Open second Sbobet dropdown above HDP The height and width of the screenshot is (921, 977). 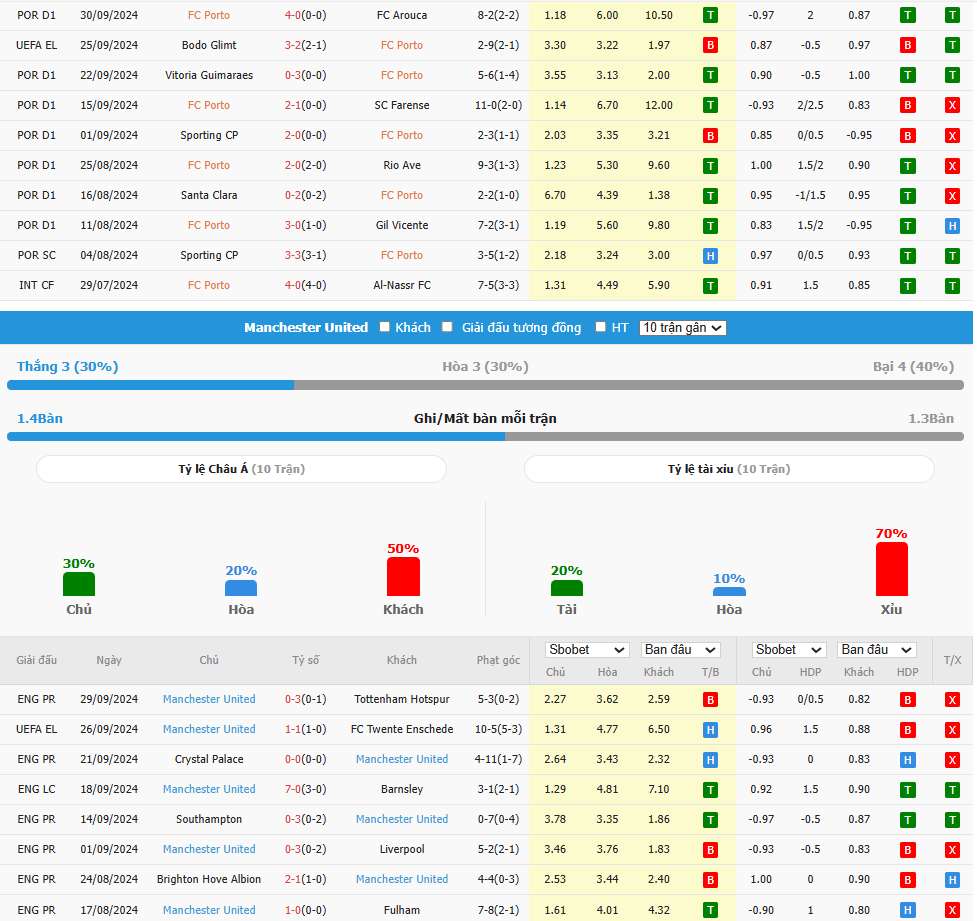pyautogui.click(x=788, y=650)
